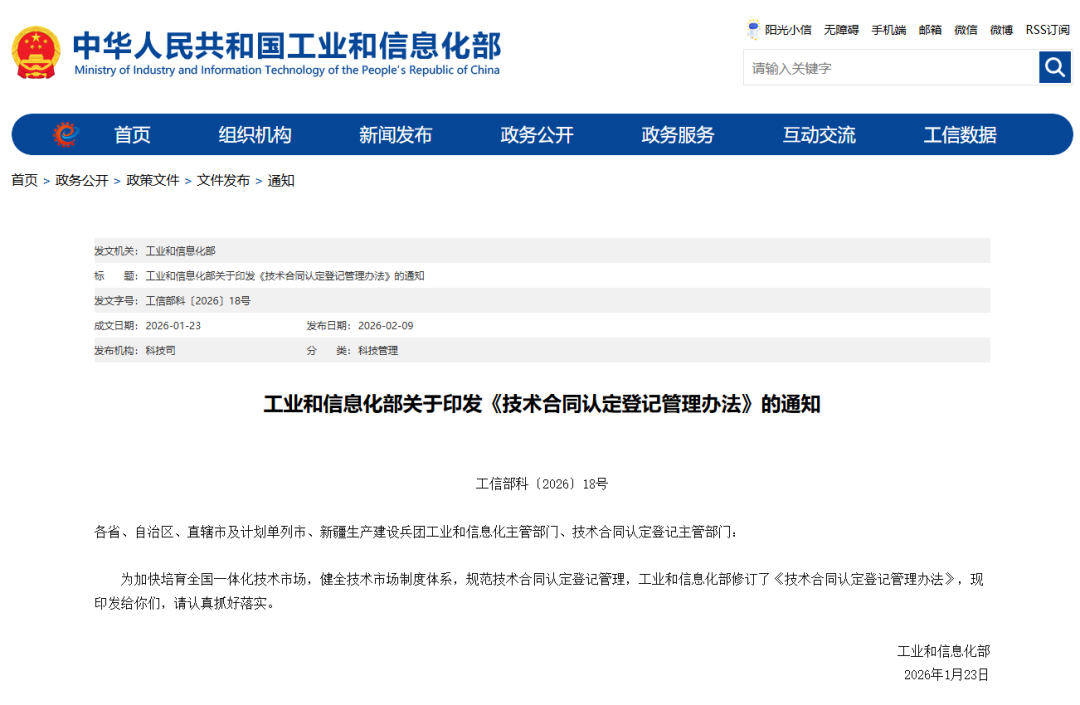Open the 手机端 mobile version link
This screenshot has height=705, width=1080.
tap(888, 30)
